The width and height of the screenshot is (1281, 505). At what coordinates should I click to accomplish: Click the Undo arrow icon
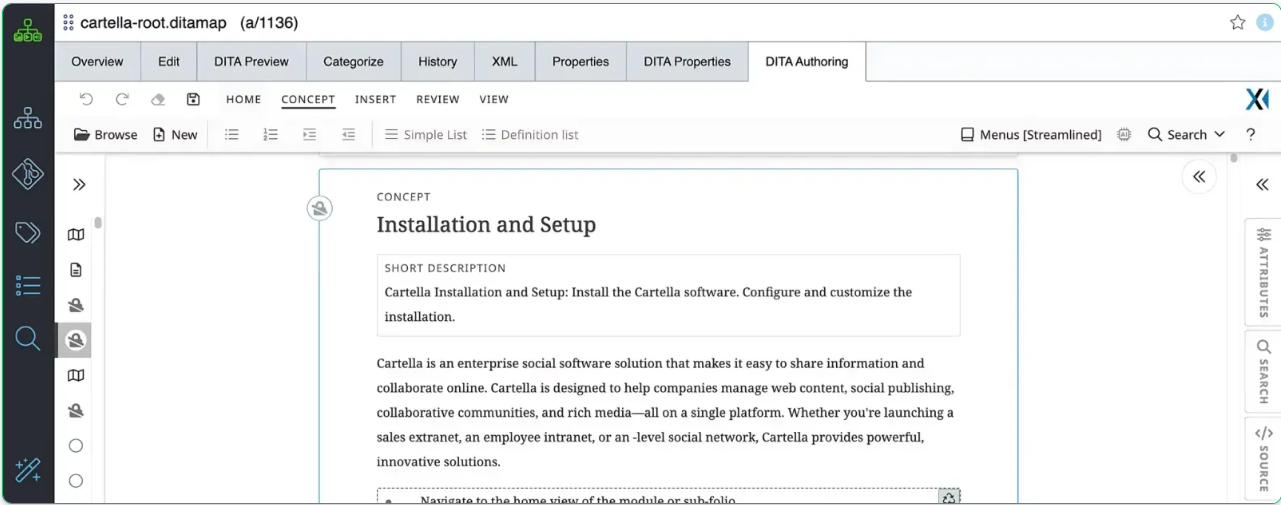86,99
